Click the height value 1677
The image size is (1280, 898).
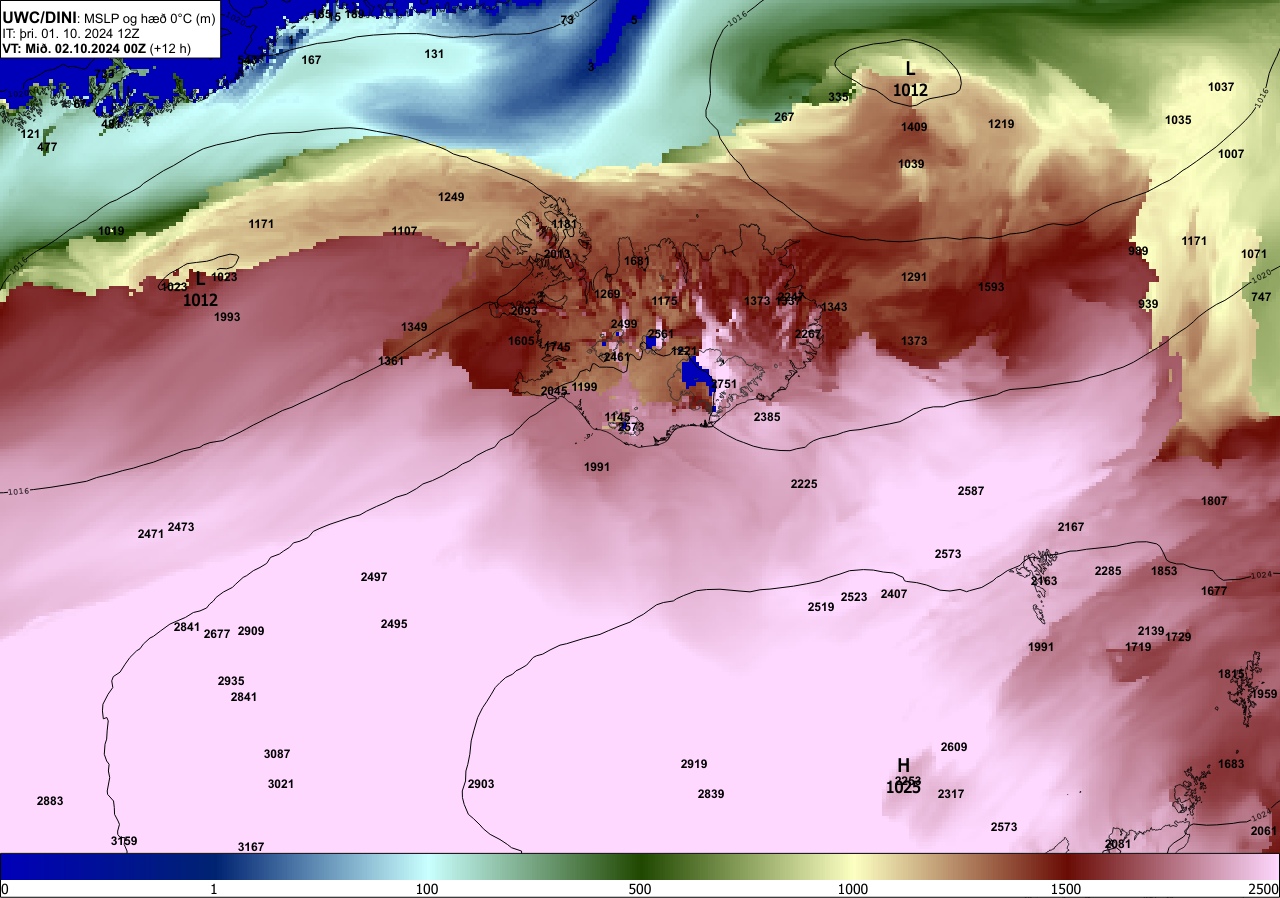tap(1214, 591)
